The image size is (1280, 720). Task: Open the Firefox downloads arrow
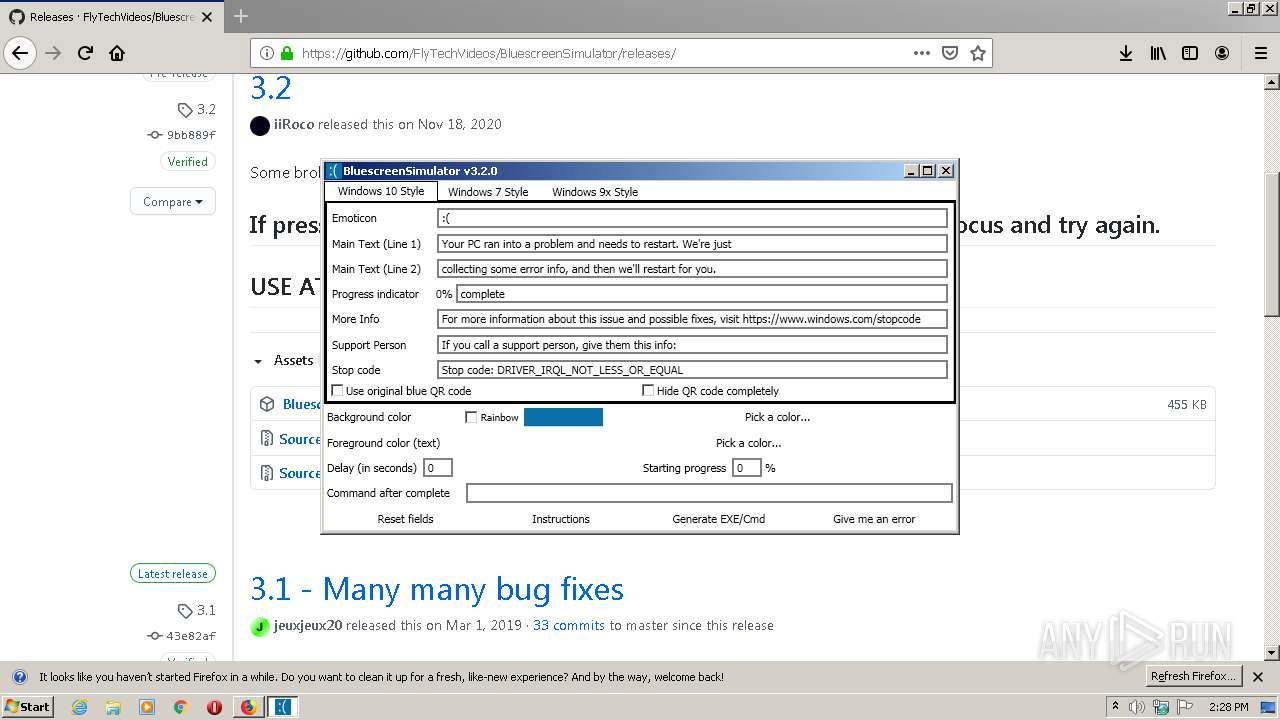1126,53
